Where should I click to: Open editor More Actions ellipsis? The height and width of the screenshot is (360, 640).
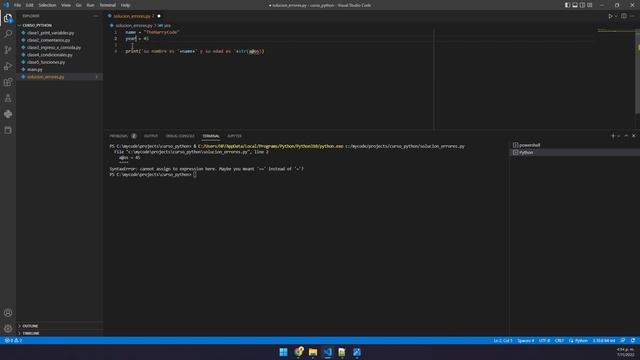click(632, 16)
